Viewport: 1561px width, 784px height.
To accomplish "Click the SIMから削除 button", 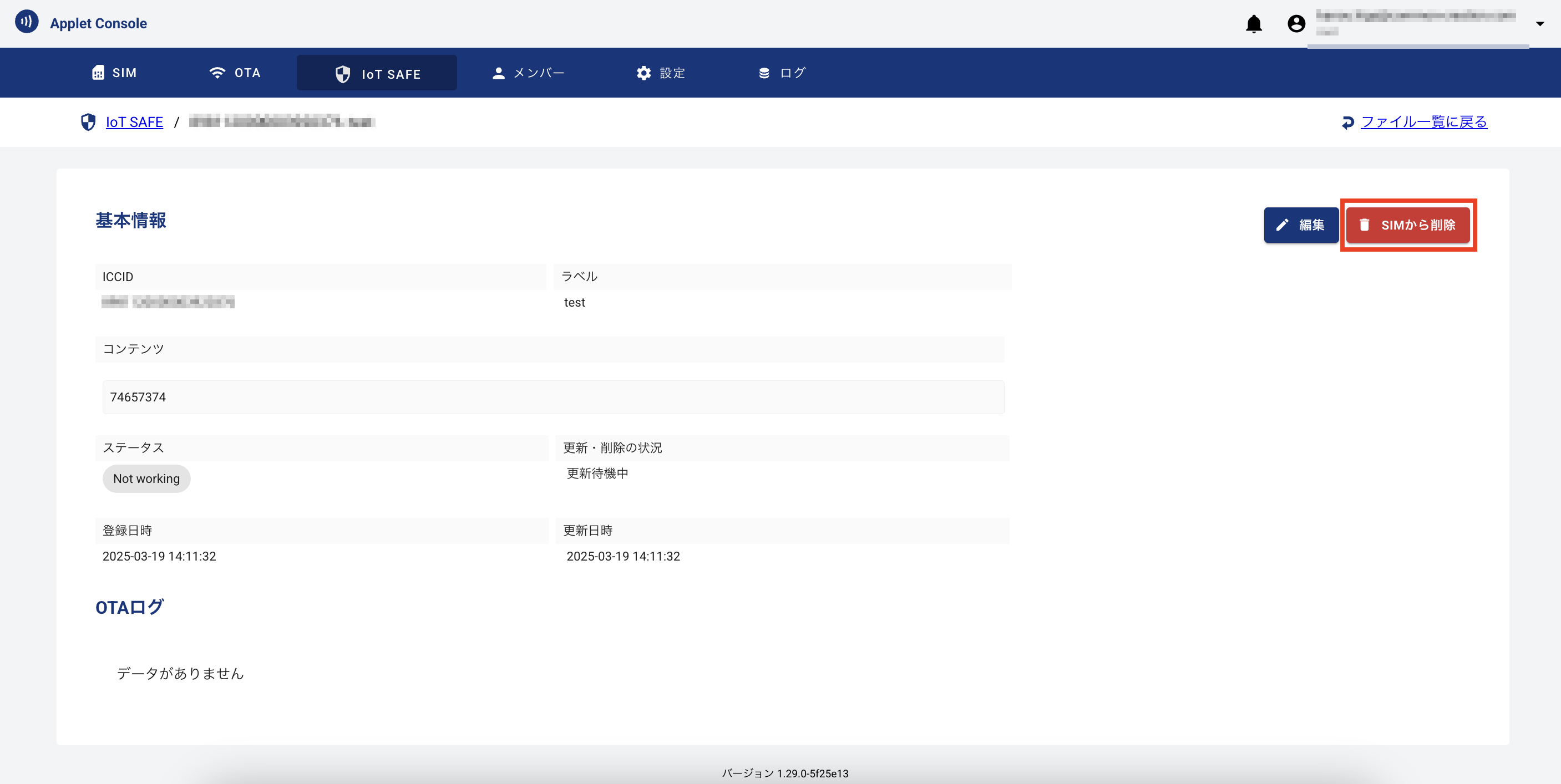I will [1408, 225].
